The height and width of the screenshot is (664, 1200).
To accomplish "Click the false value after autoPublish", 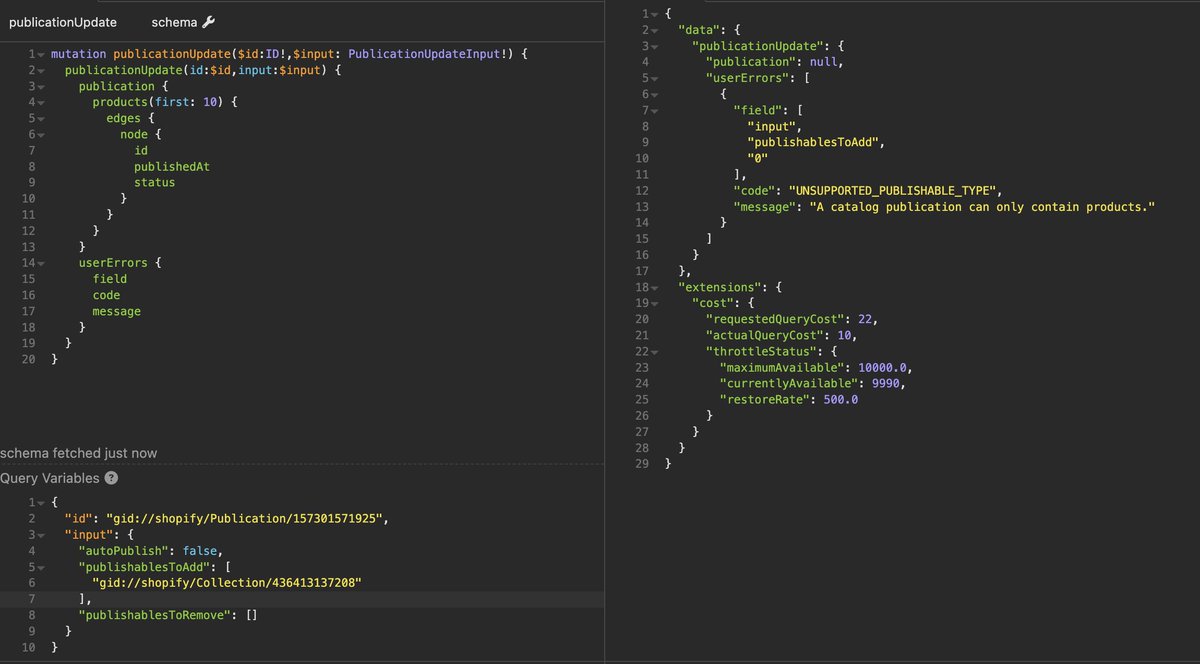I will 200,551.
